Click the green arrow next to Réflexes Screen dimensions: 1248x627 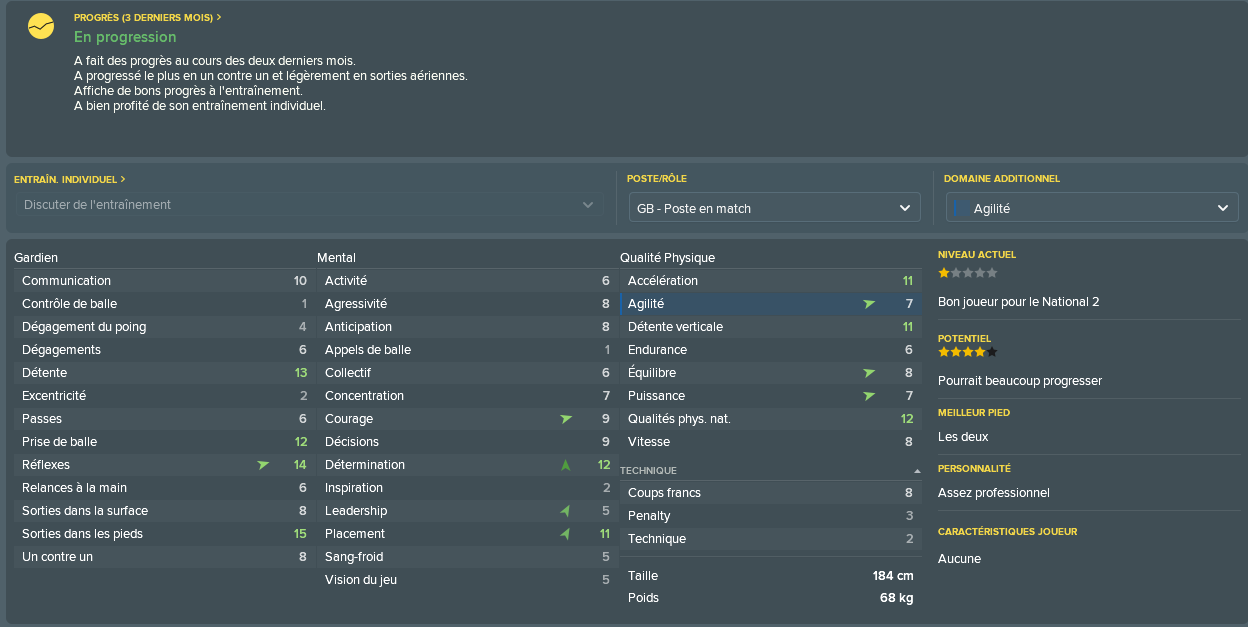[263, 465]
